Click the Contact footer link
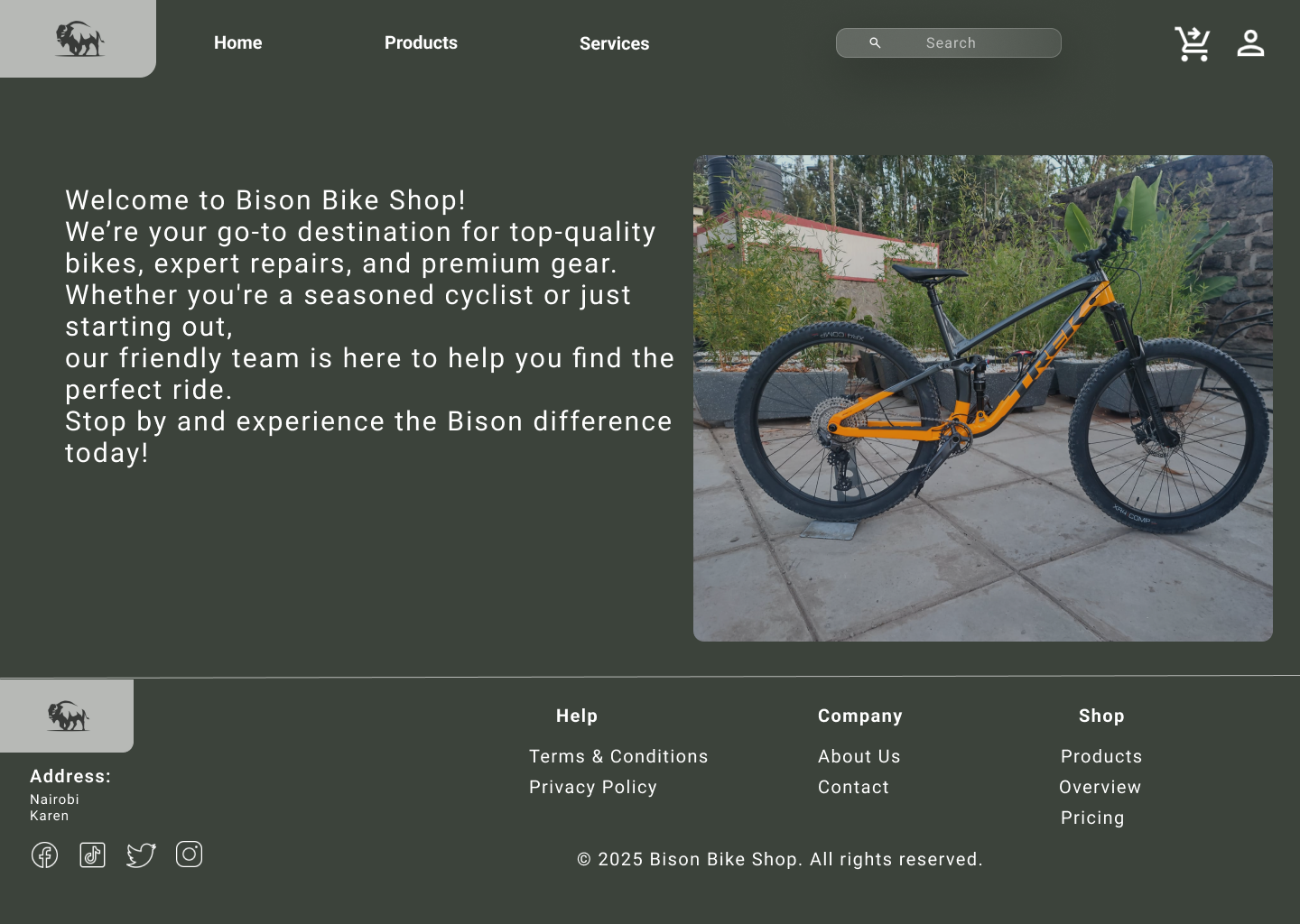The image size is (1300, 924). (853, 787)
